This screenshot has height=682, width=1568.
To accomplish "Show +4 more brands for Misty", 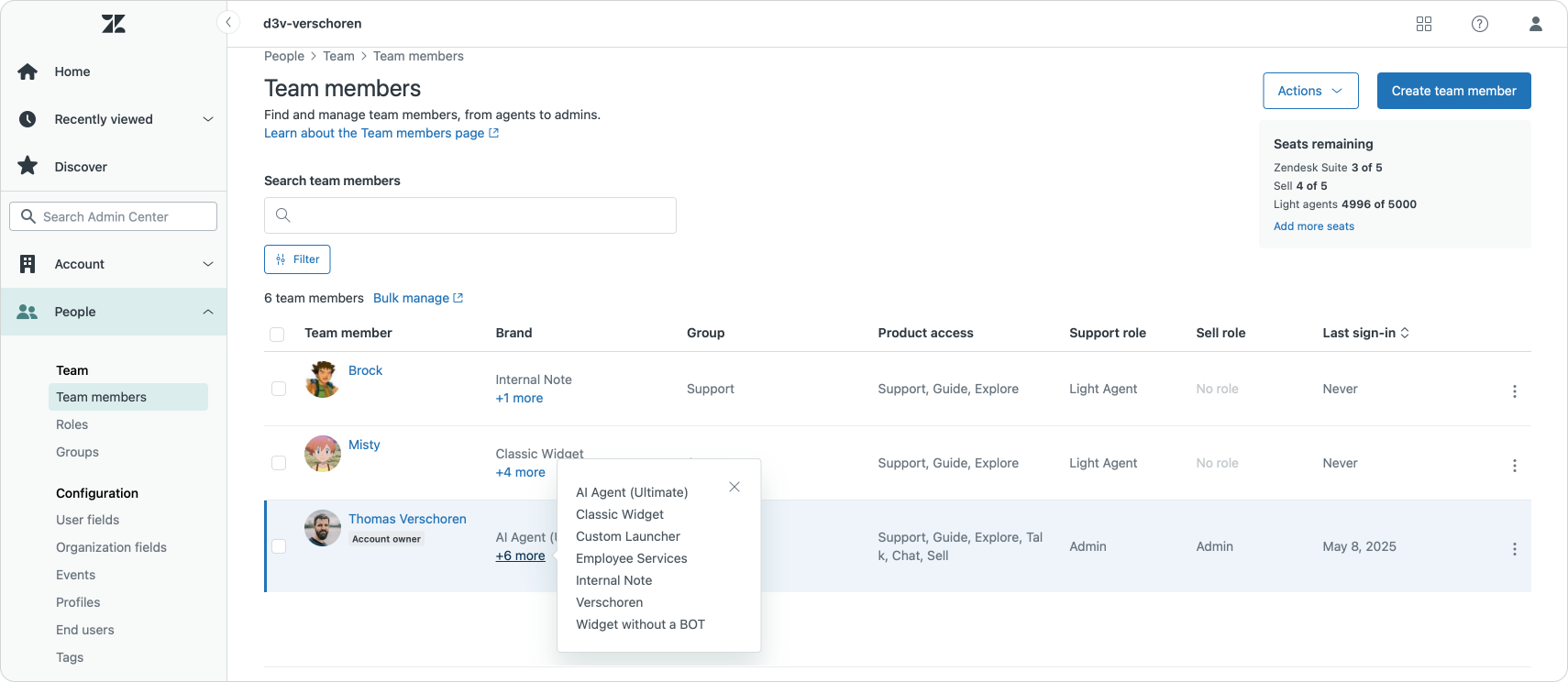I will [x=520, y=472].
